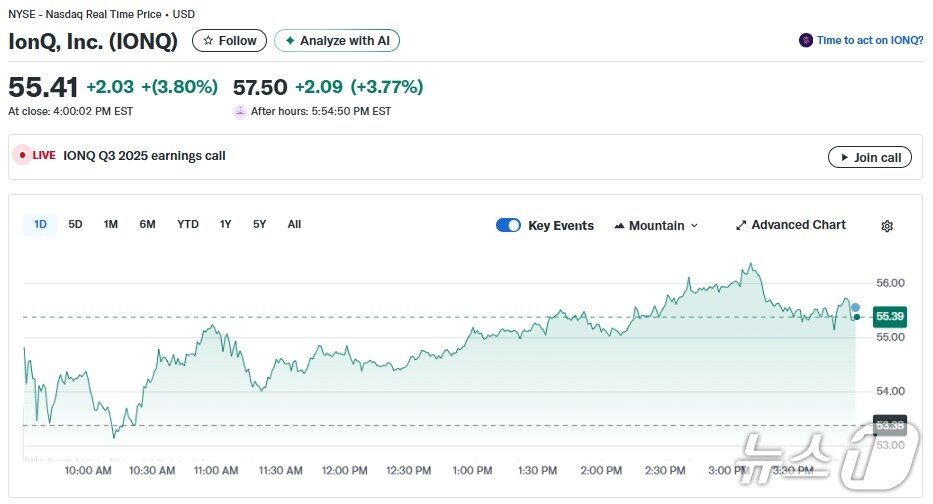Click the 55.39 current price marker

click(x=889, y=317)
